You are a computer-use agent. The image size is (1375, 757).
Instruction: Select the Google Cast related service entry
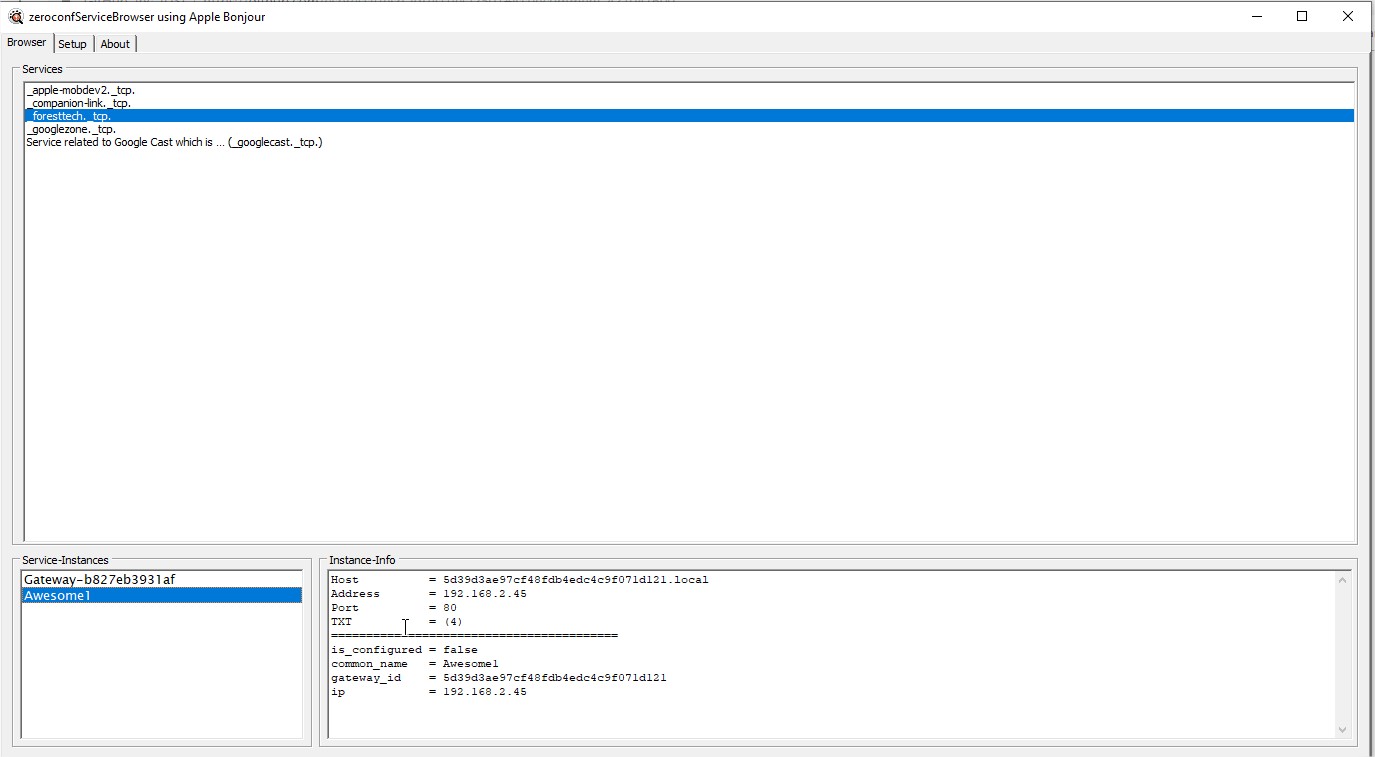pyautogui.click(x=174, y=141)
